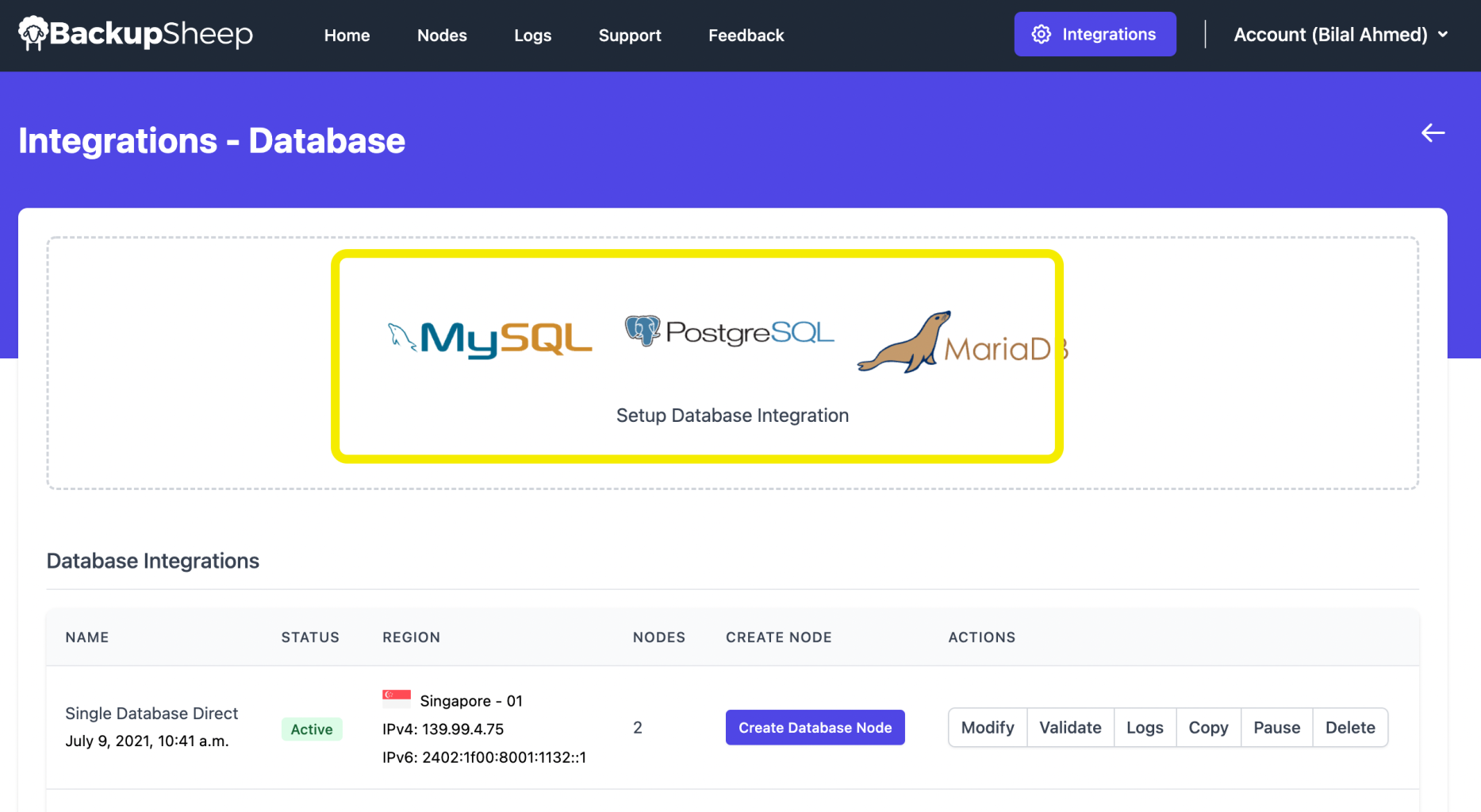Viewport: 1481px width, 812px height.
Task: Click the NAME column header
Action: pos(87,637)
